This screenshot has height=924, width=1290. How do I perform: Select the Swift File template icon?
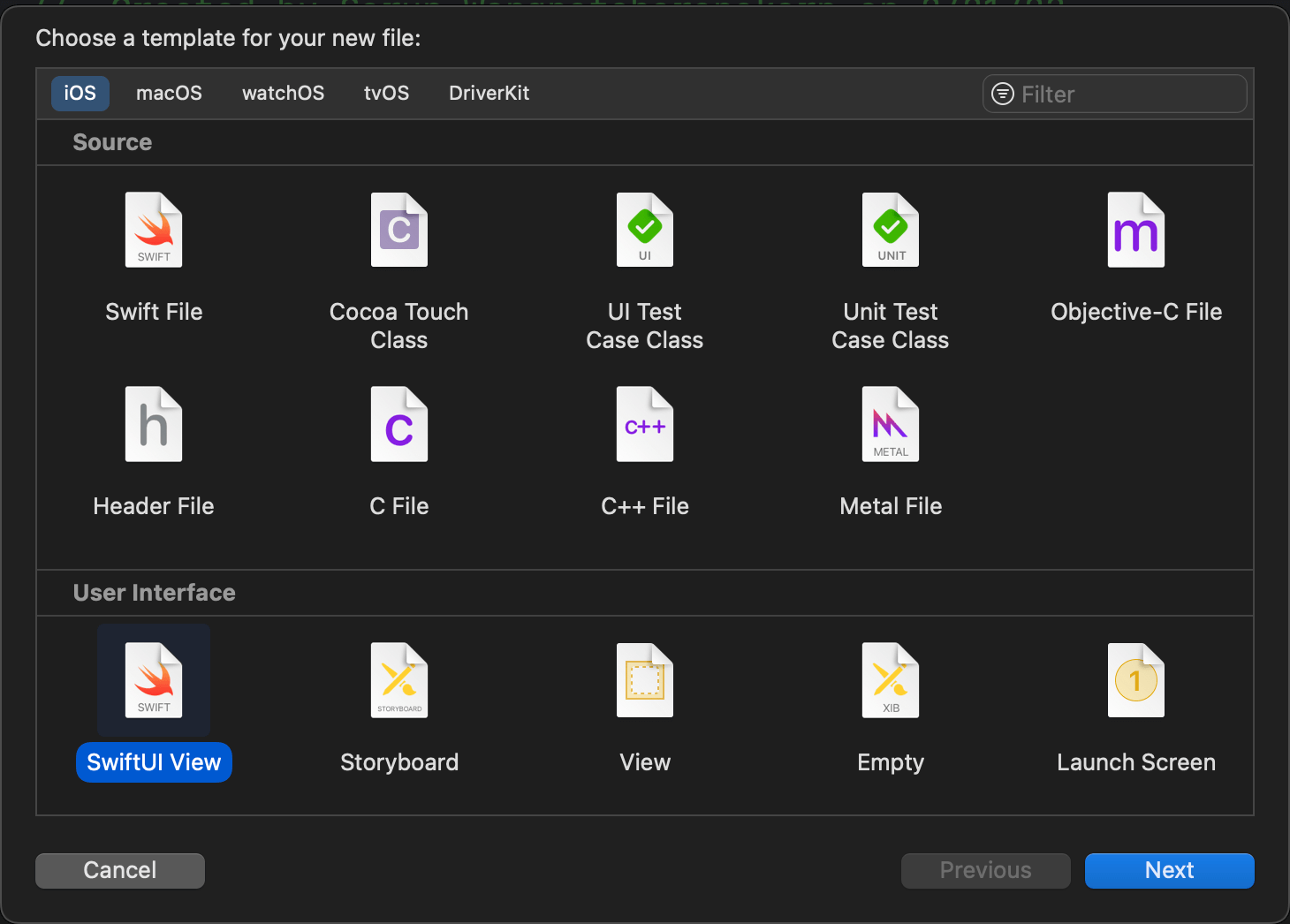click(154, 230)
